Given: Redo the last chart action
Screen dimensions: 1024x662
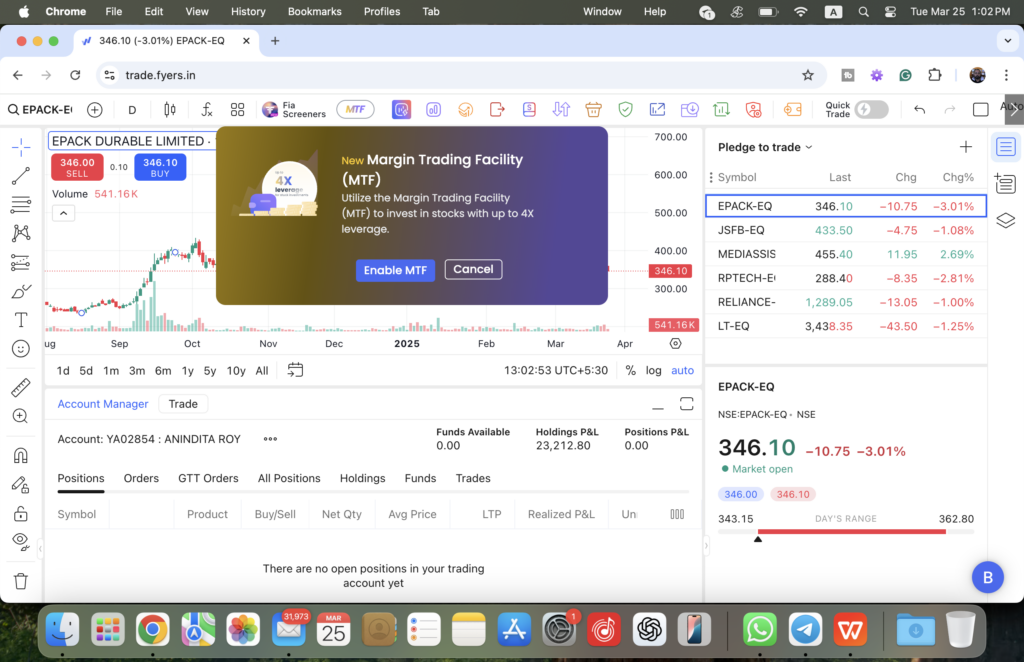Looking at the screenshot, I should point(950,110).
